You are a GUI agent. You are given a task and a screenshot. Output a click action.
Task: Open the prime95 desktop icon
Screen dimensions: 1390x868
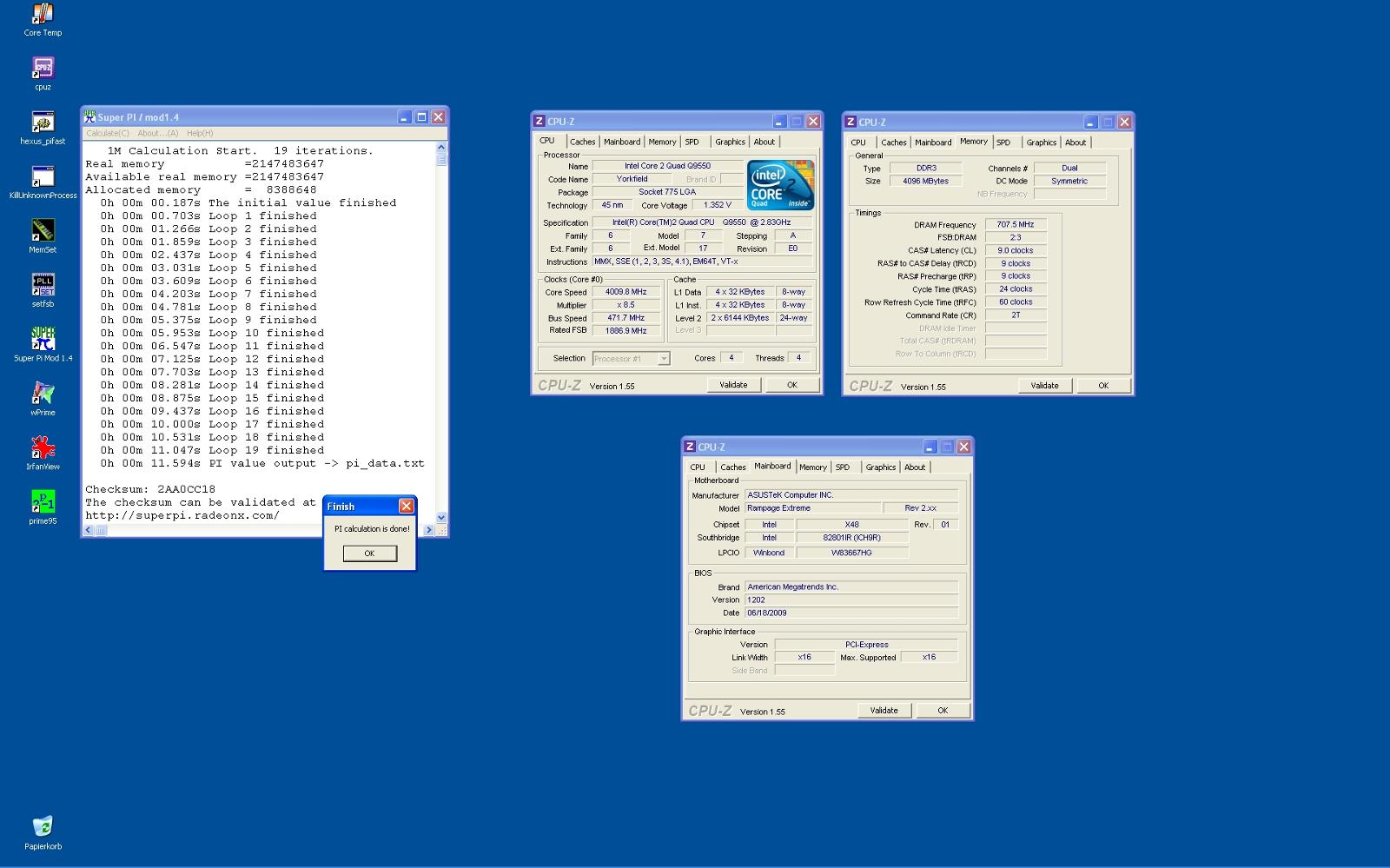coord(43,508)
